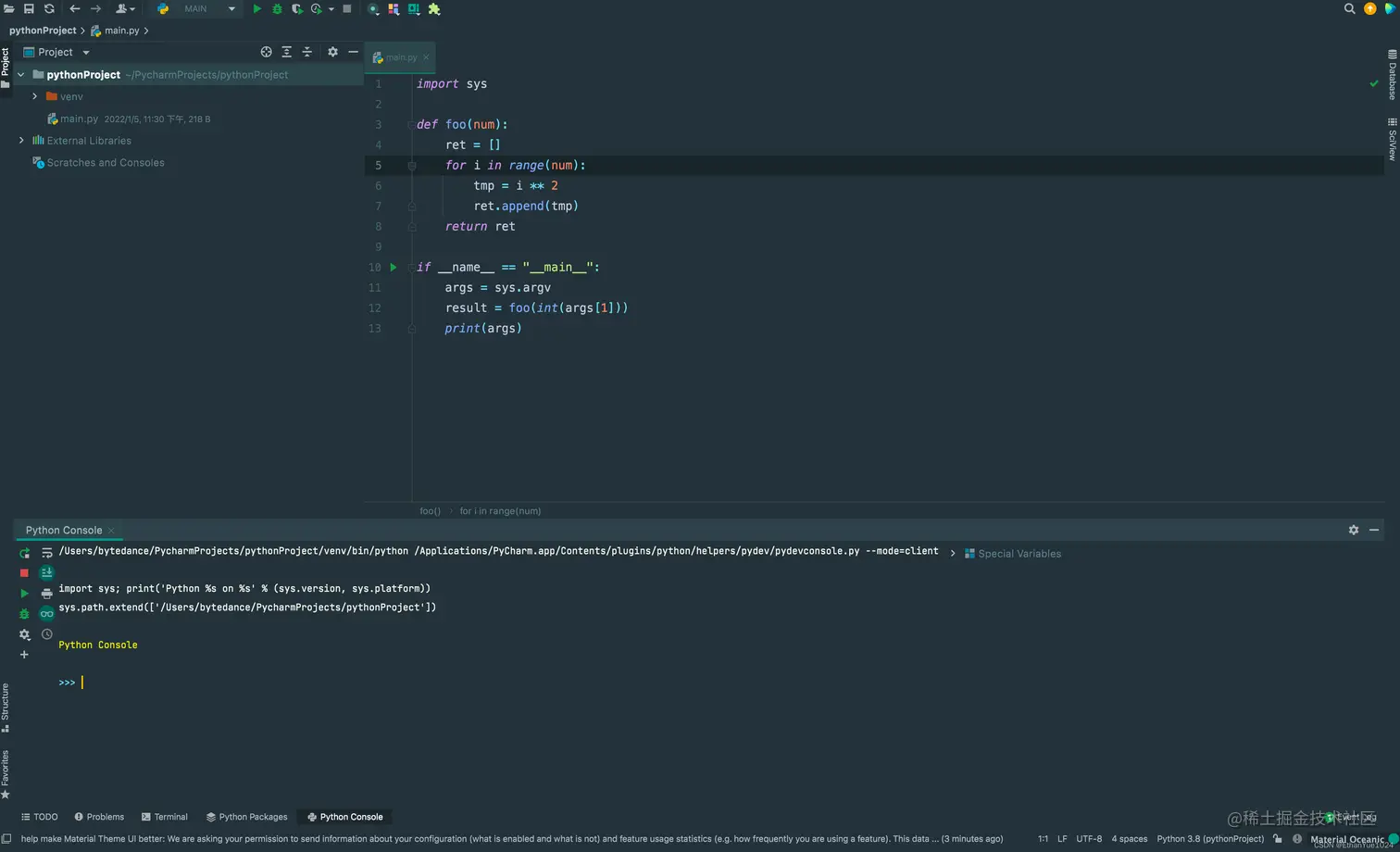Click the 'for i in range(num)' editor breadcrumb
This screenshot has height=852, width=1400.
point(500,511)
